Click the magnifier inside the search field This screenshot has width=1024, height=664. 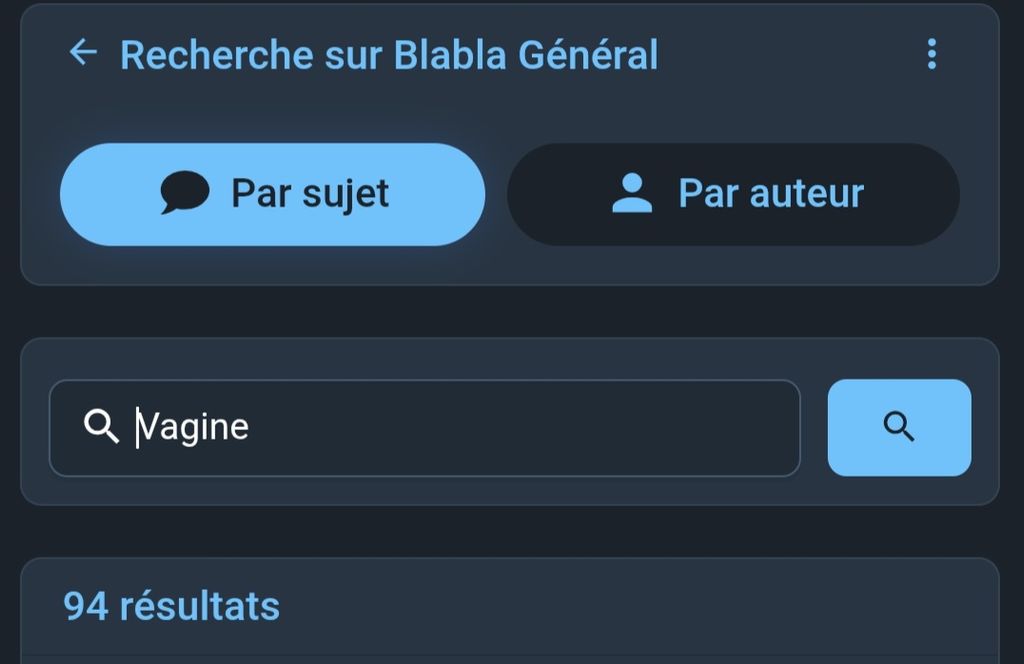101,427
